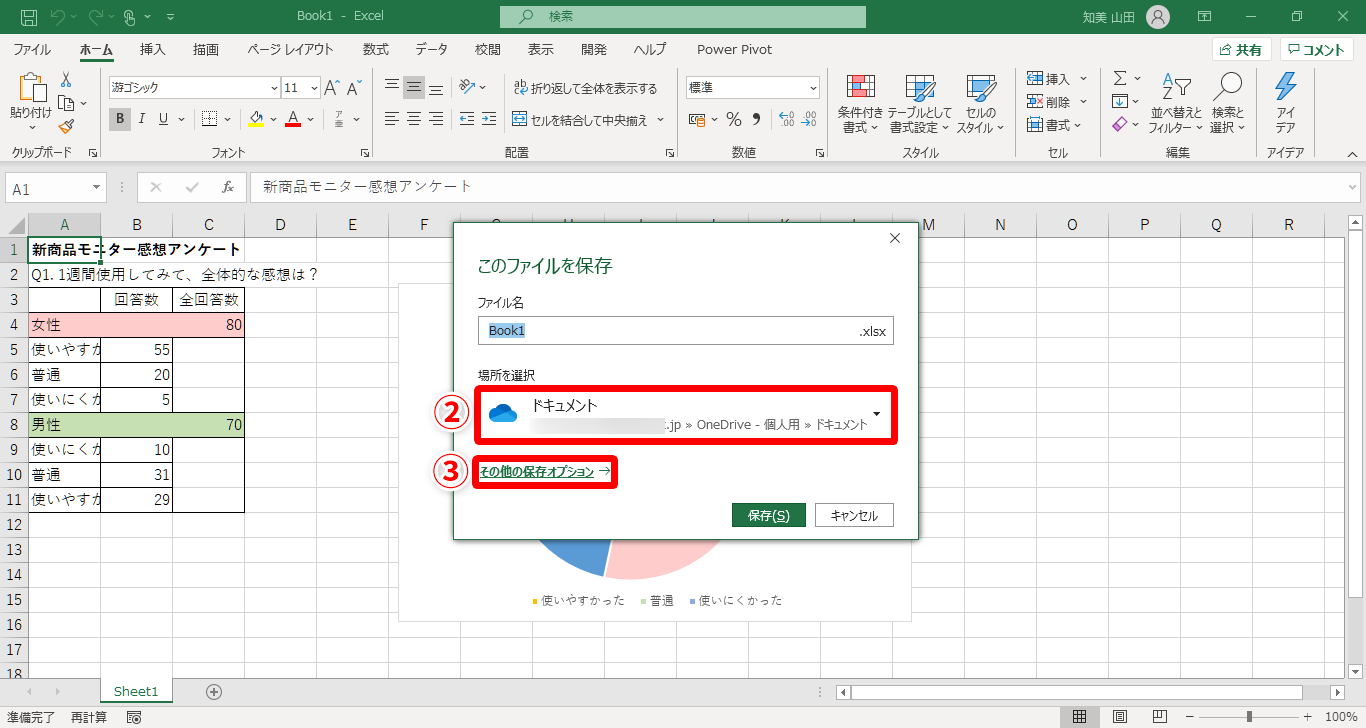Toggle center horizontal alignment
Viewport: 1366px width, 728px height.
414,119
